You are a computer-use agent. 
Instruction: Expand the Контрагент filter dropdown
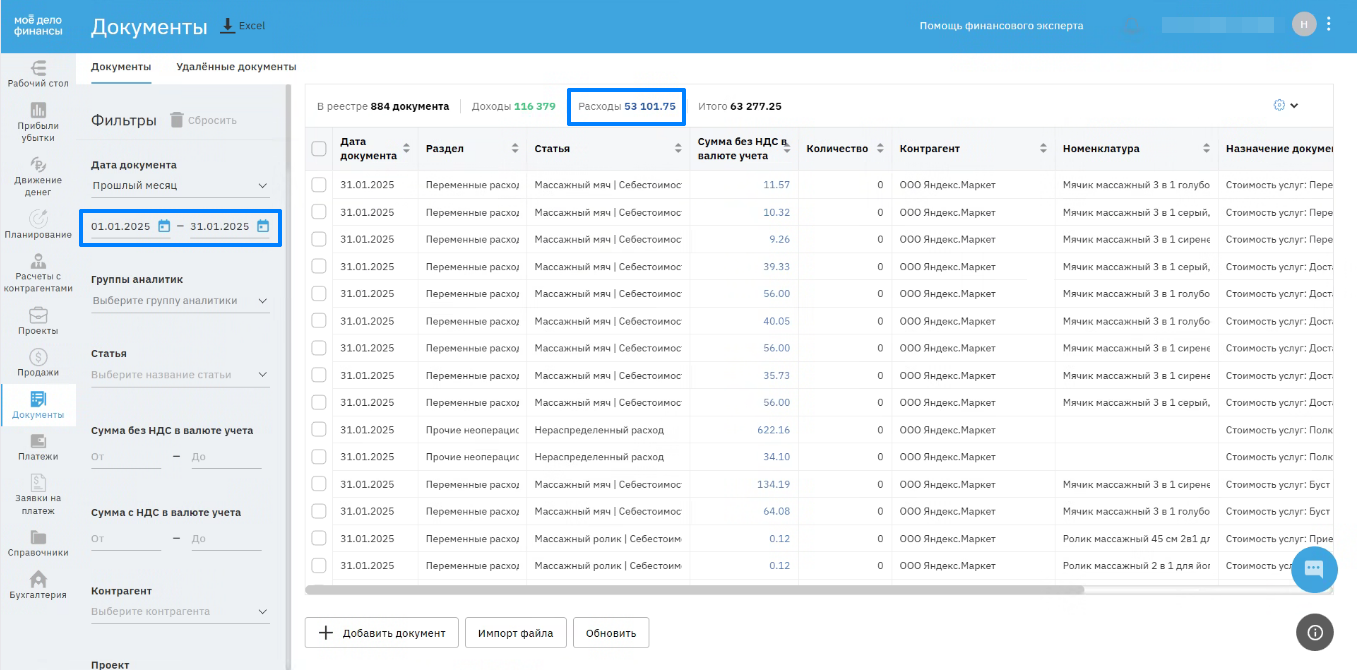click(x=180, y=611)
